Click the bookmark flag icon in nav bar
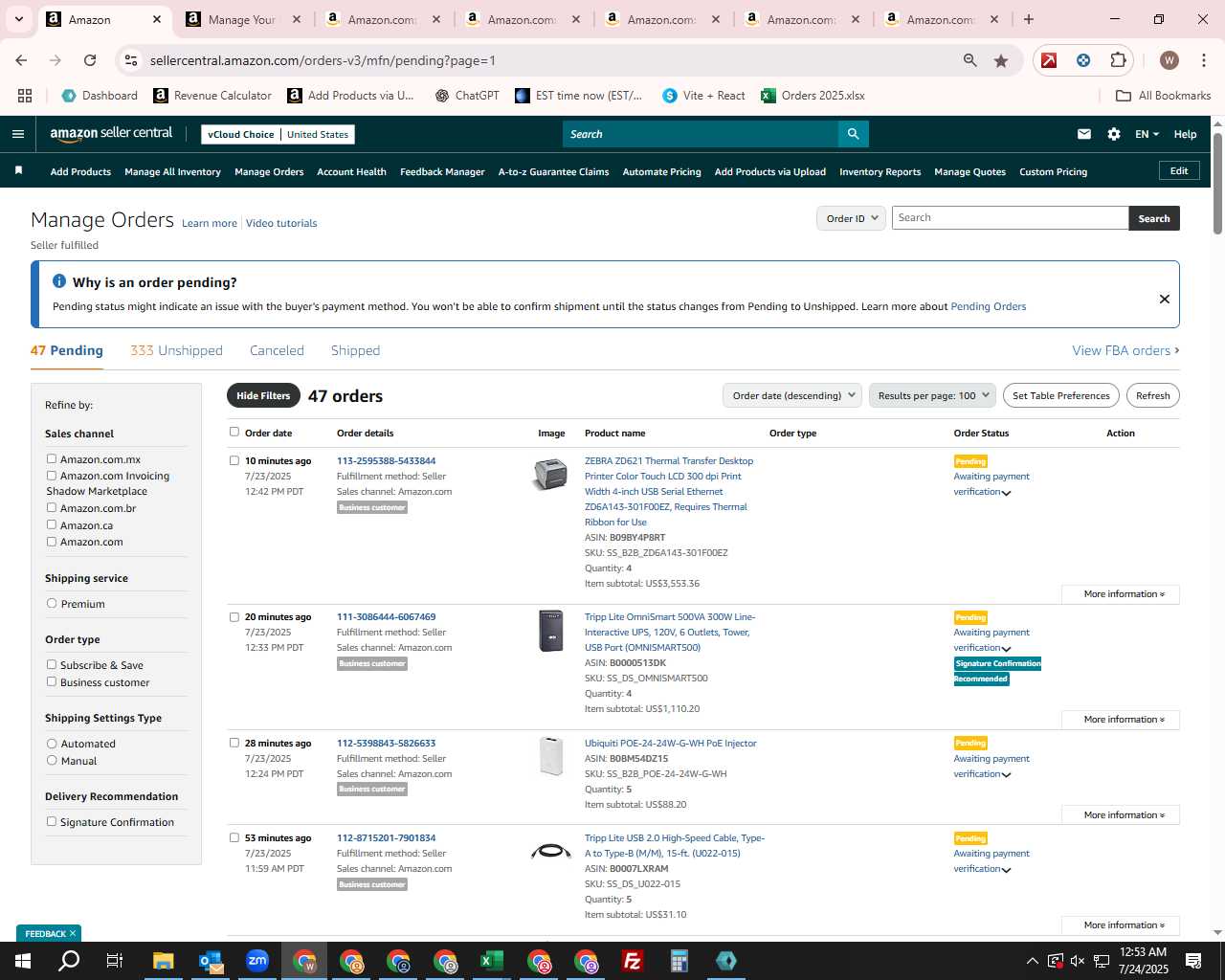The width and height of the screenshot is (1225, 980). click(18, 171)
